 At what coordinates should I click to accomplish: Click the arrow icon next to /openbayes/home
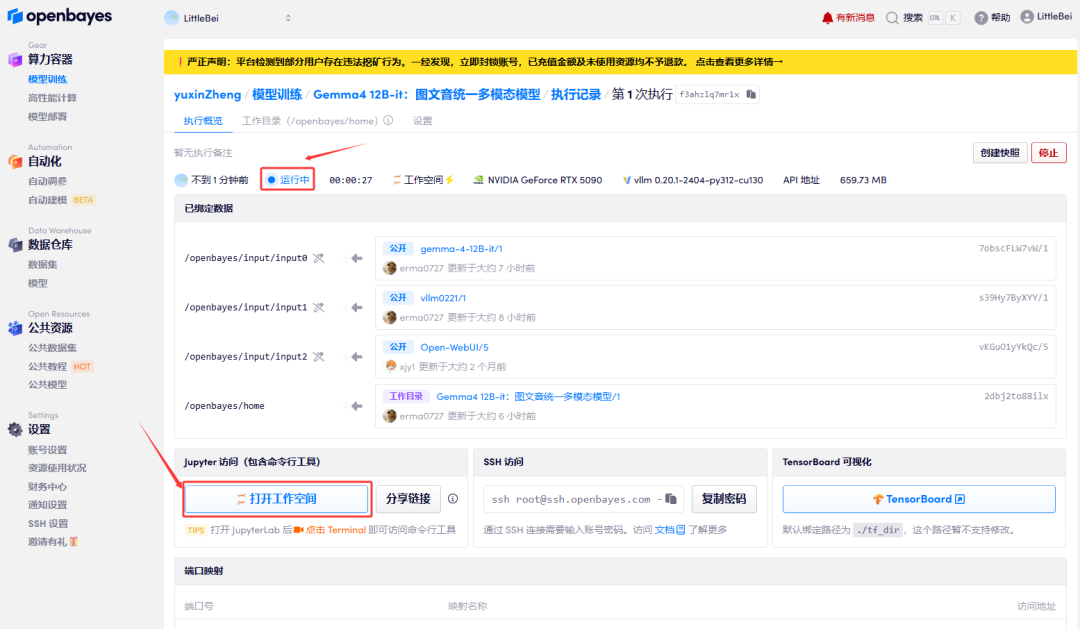pos(357,406)
